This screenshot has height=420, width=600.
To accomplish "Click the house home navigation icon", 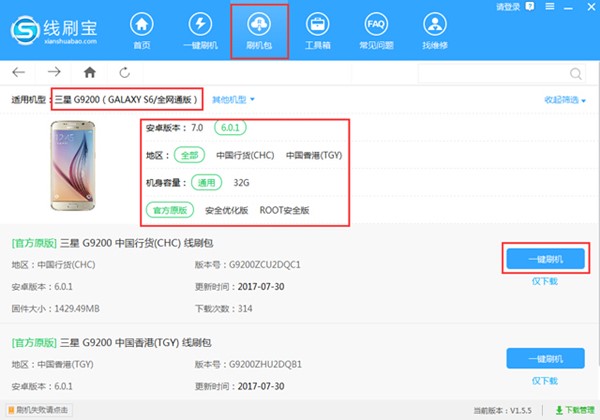I will tap(90, 72).
